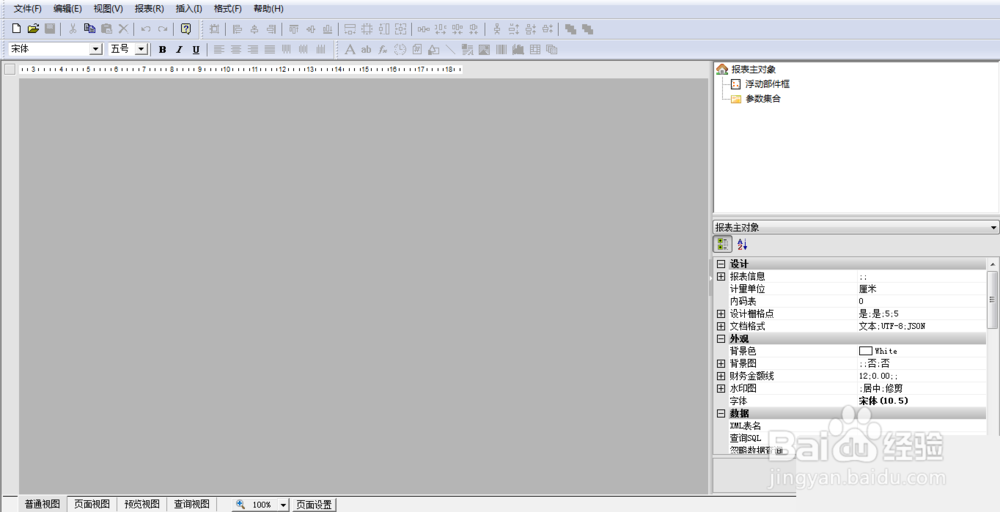The height and width of the screenshot is (512, 1000).
Task: Open the font name dropdown 宋体
Action: pyautogui.click(x=96, y=49)
